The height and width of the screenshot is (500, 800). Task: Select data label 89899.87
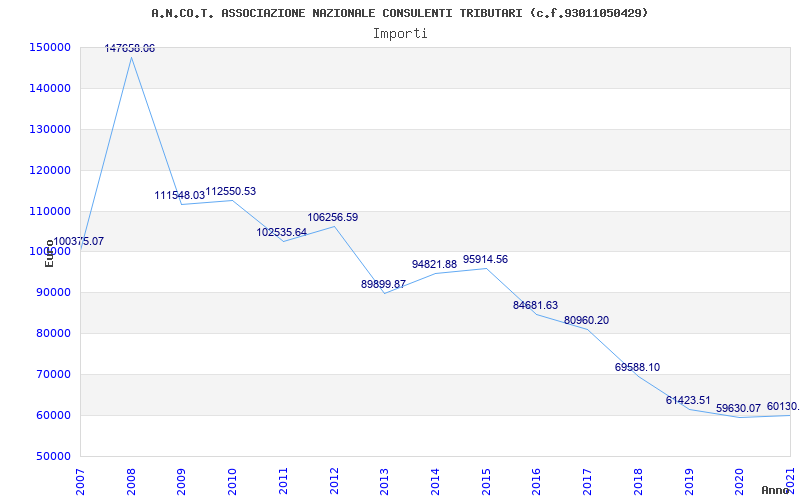point(383,284)
